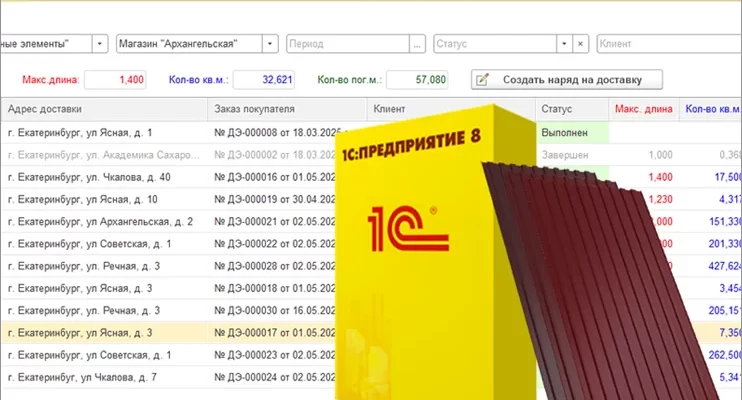This screenshot has height=400, width=742.
Task: Sort by the blue Кол-во кв.м. column header
Action: click(711, 109)
